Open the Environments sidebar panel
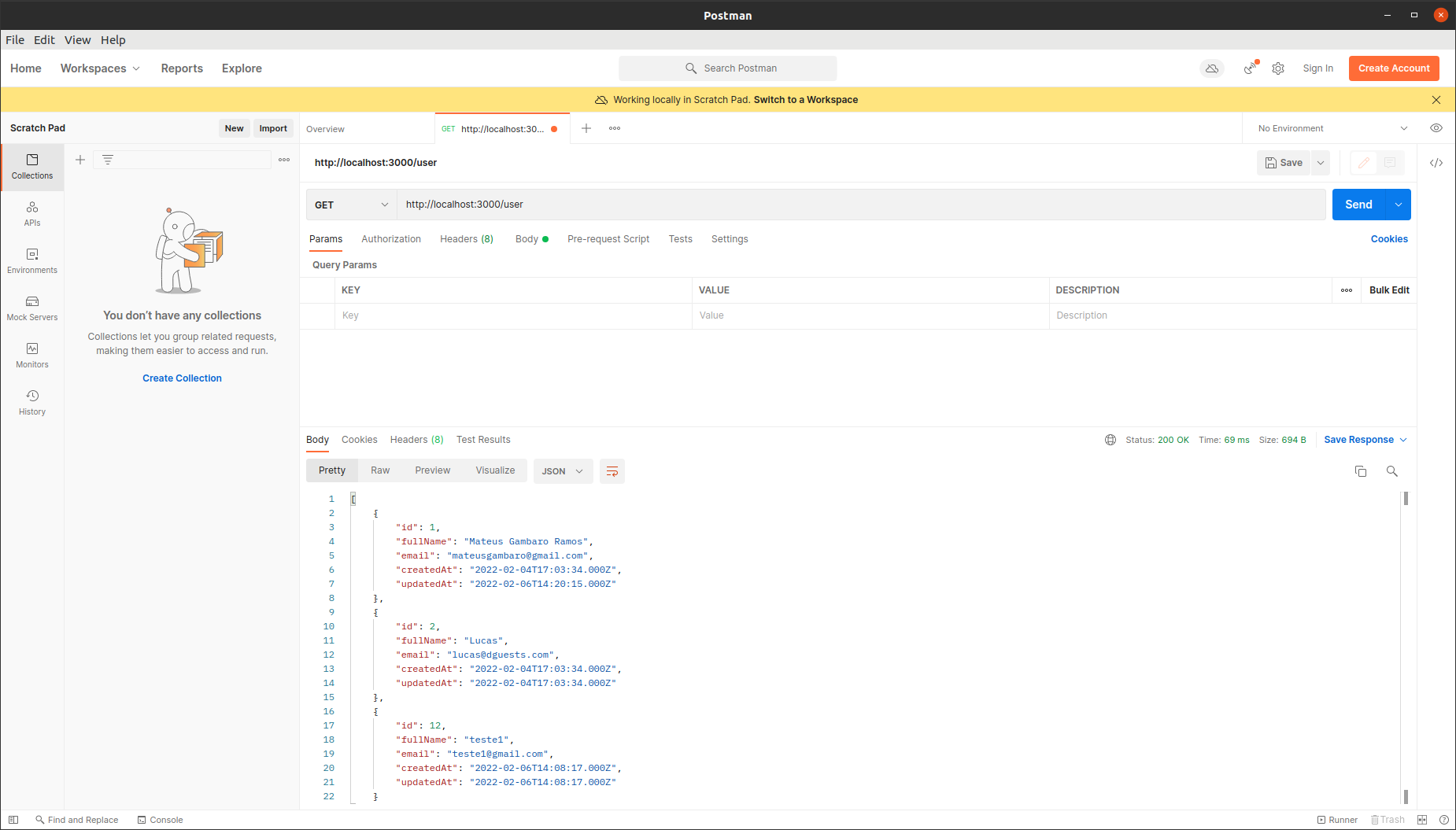1456x830 pixels. [32, 261]
